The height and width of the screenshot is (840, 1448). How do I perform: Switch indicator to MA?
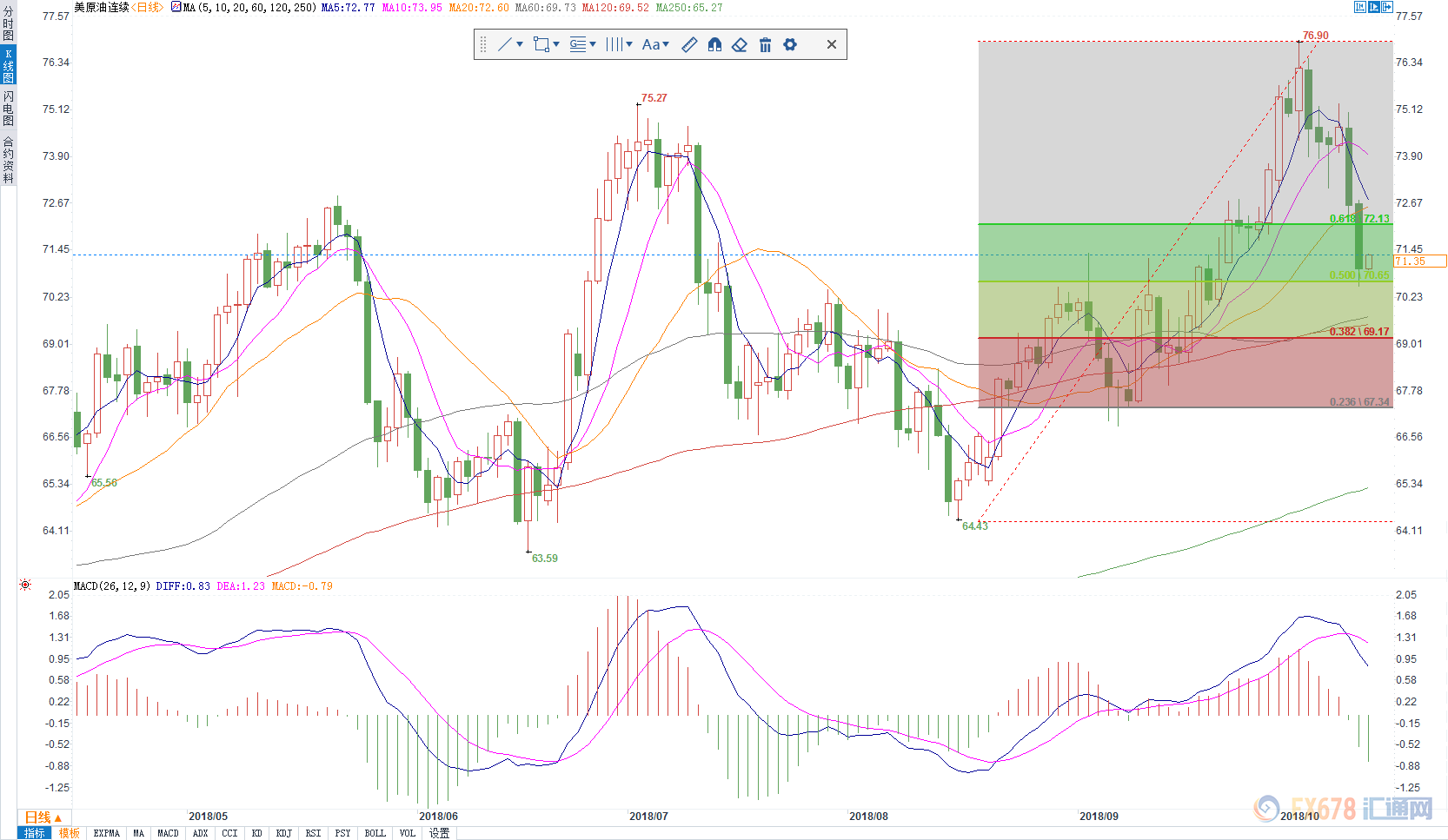coord(139,833)
